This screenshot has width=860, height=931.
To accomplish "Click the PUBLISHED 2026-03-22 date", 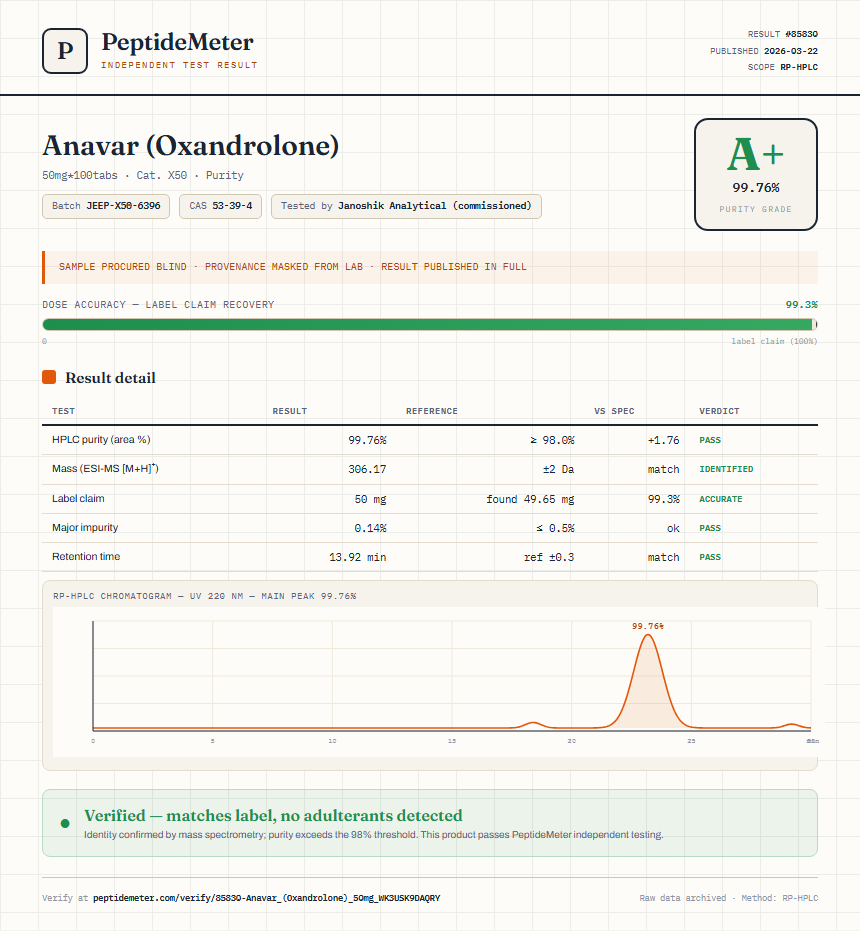I will pos(764,51).
